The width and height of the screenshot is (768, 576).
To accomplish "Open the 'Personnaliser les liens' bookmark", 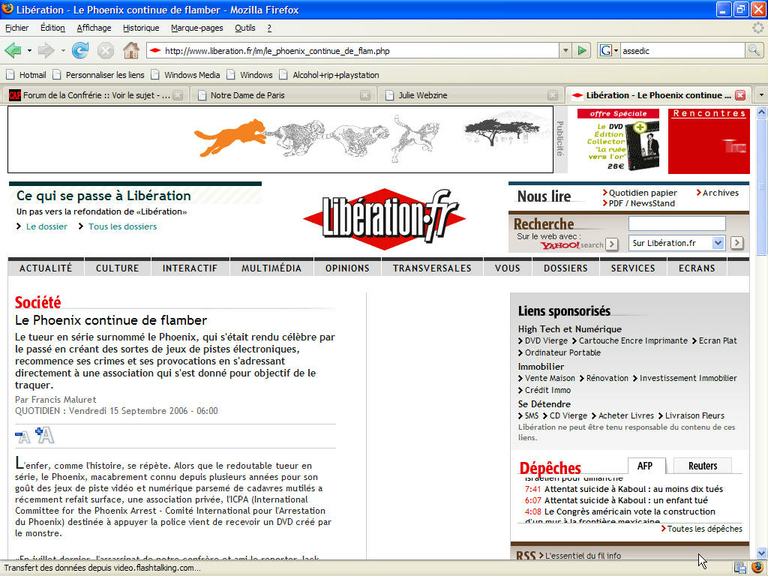I will pos(99,75).
